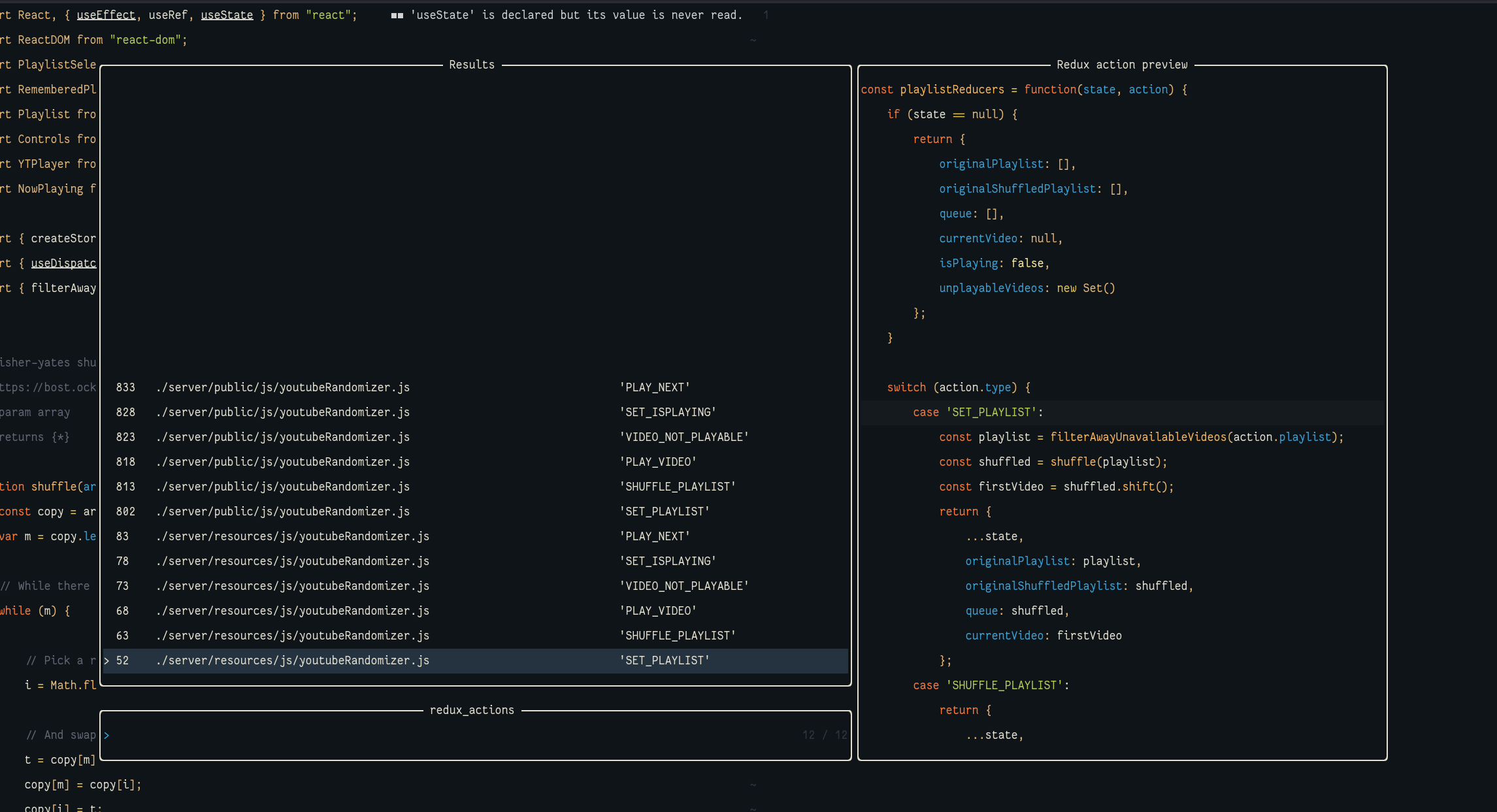Image resolution: width=1497 pixels, height=812 pixels.
Task: Select result line 833 PLAY_NEXT entry
Action: [x=282, y=387]
